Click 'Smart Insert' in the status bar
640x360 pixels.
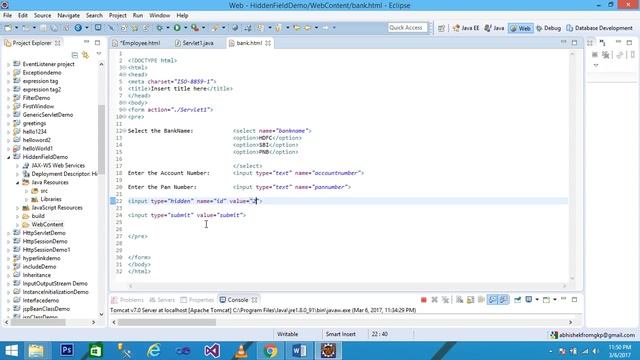point(340,334)
